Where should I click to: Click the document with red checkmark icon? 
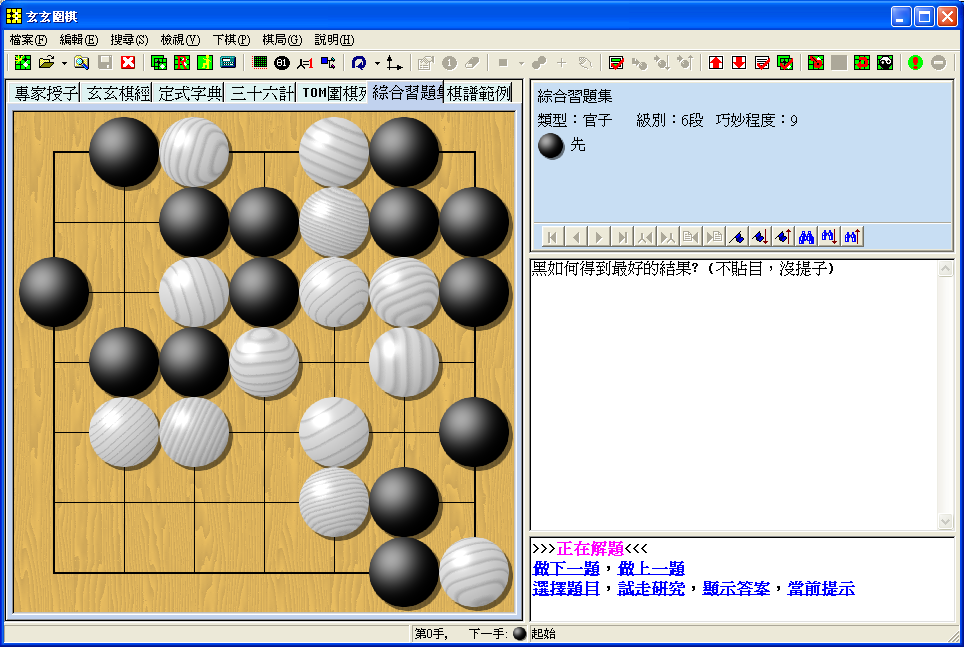click(762, 63)
